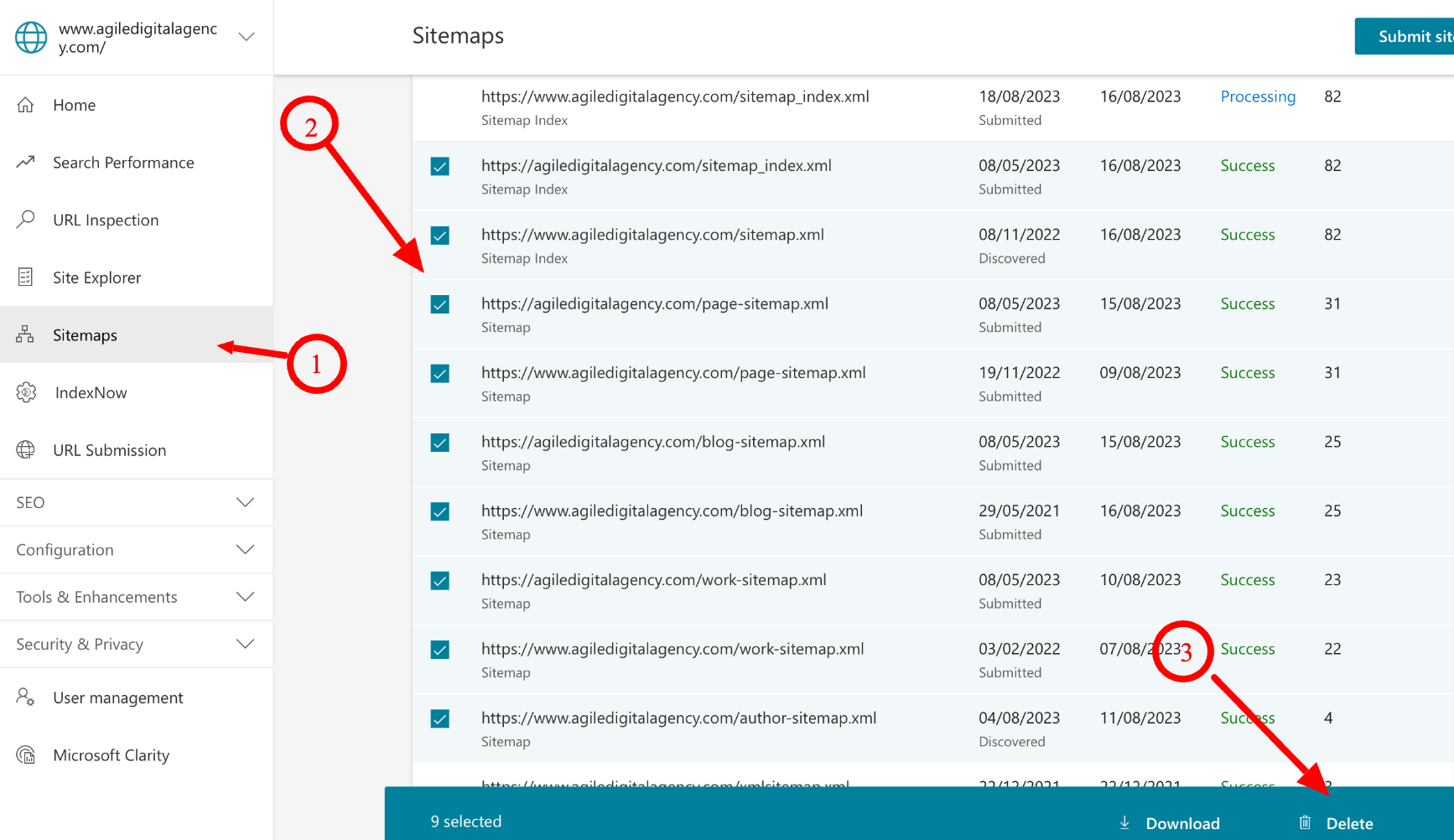Click the URL Inspection magnifier icon

tap(26, 219)
